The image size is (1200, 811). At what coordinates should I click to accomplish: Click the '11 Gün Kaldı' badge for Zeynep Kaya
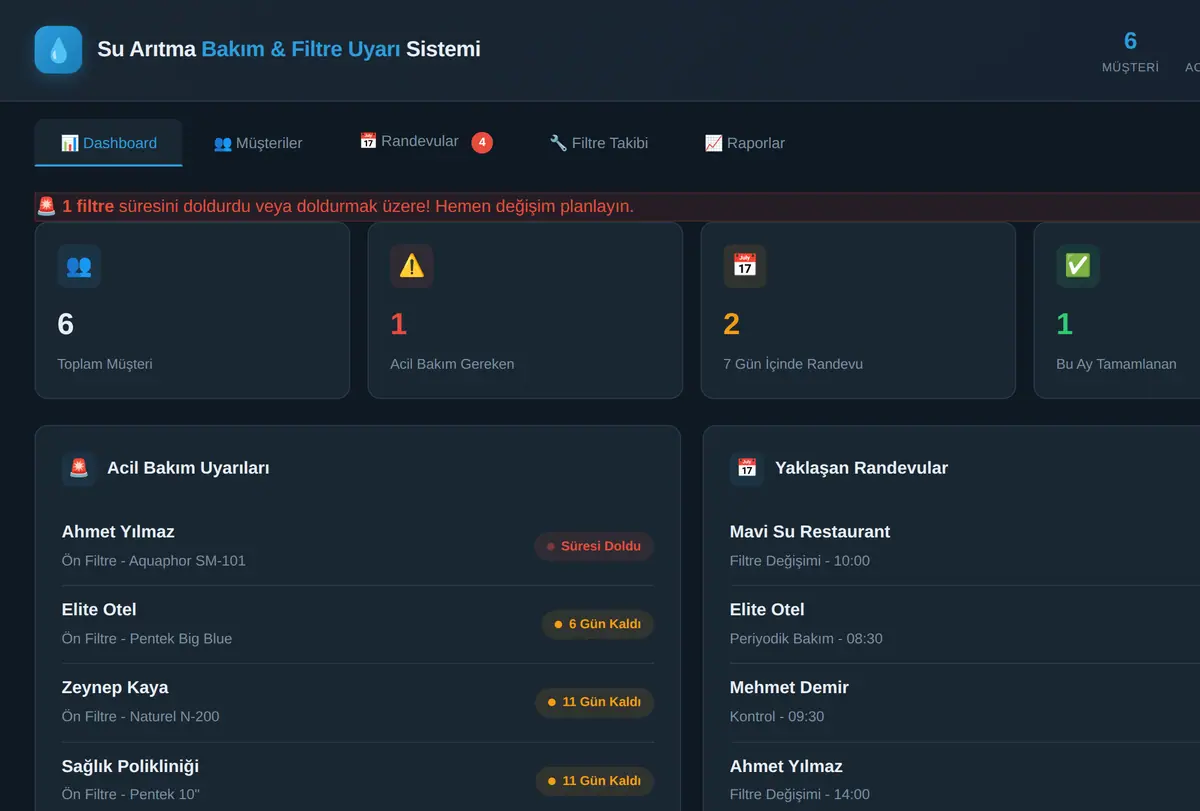(595, 702)
